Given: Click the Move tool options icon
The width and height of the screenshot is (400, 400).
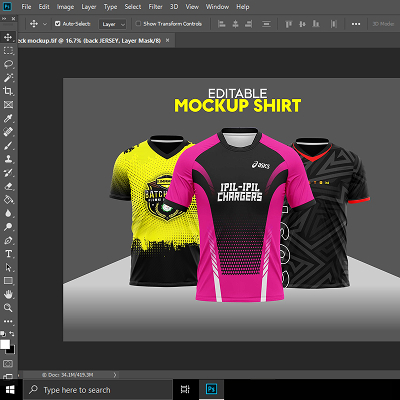Looking at the screenshot, I should pyautogui.click(x=34, y=24).
